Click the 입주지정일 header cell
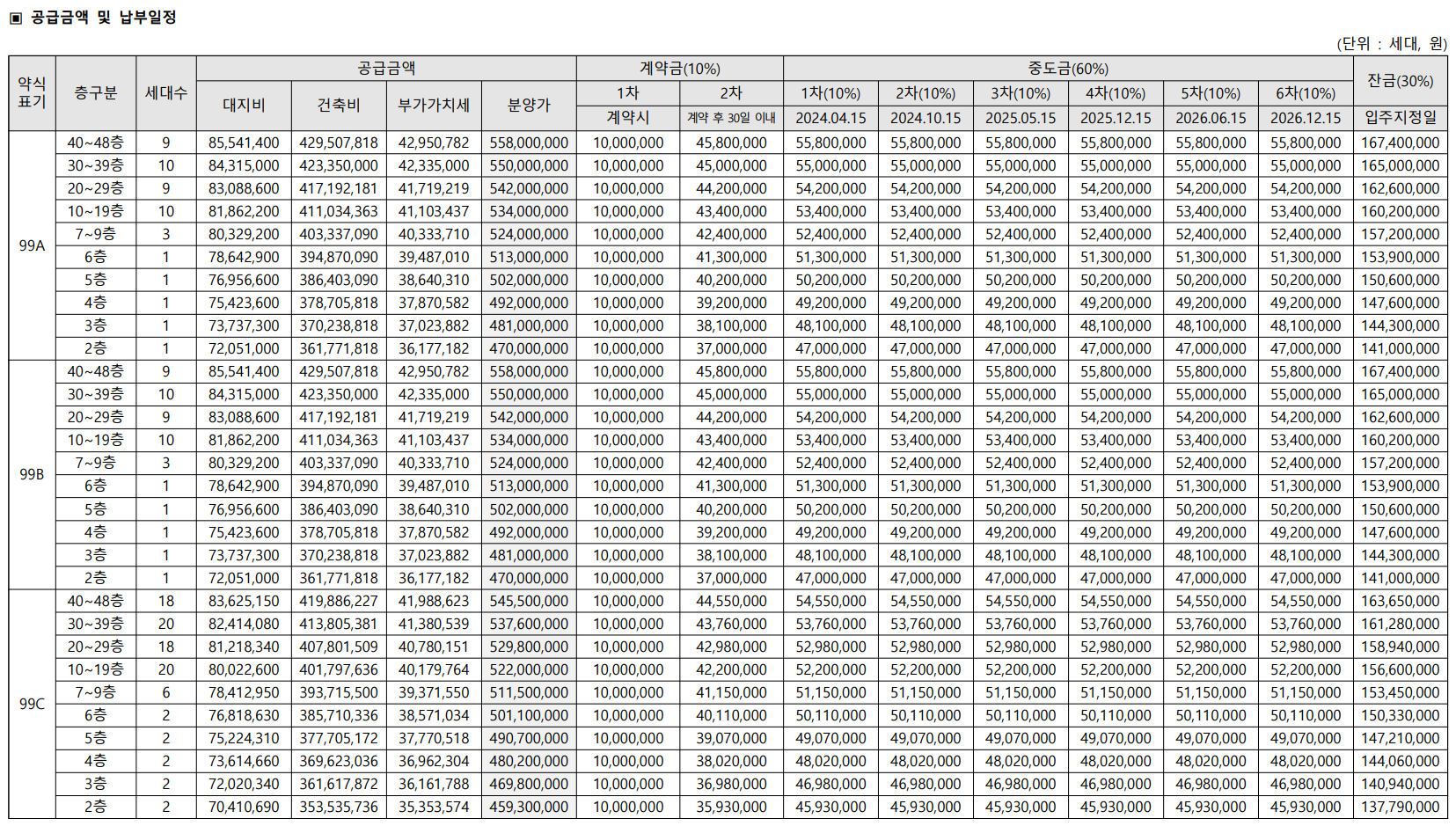 tap(1401, 118)
